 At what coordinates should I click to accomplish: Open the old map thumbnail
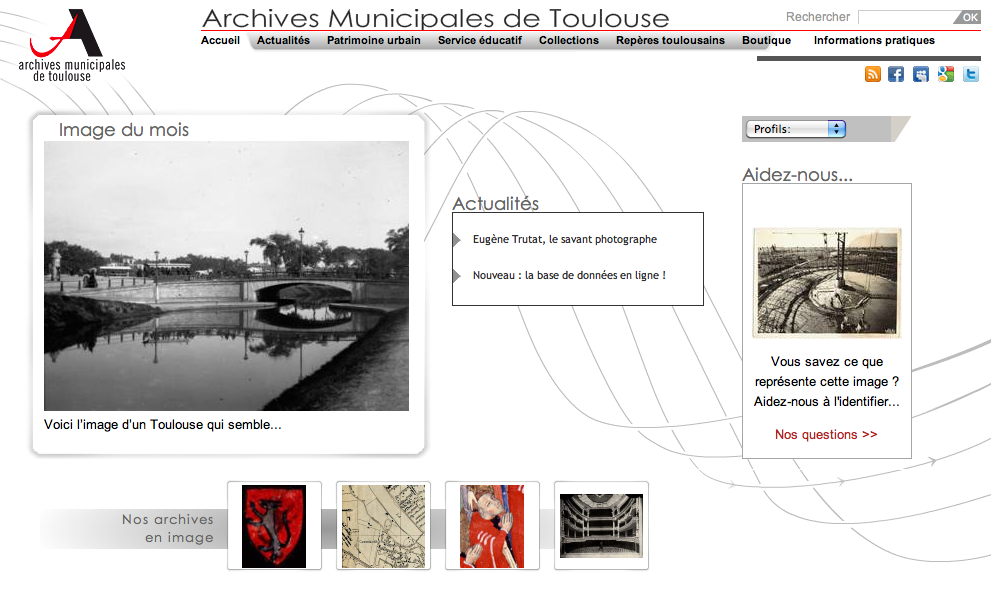[383, 526]
